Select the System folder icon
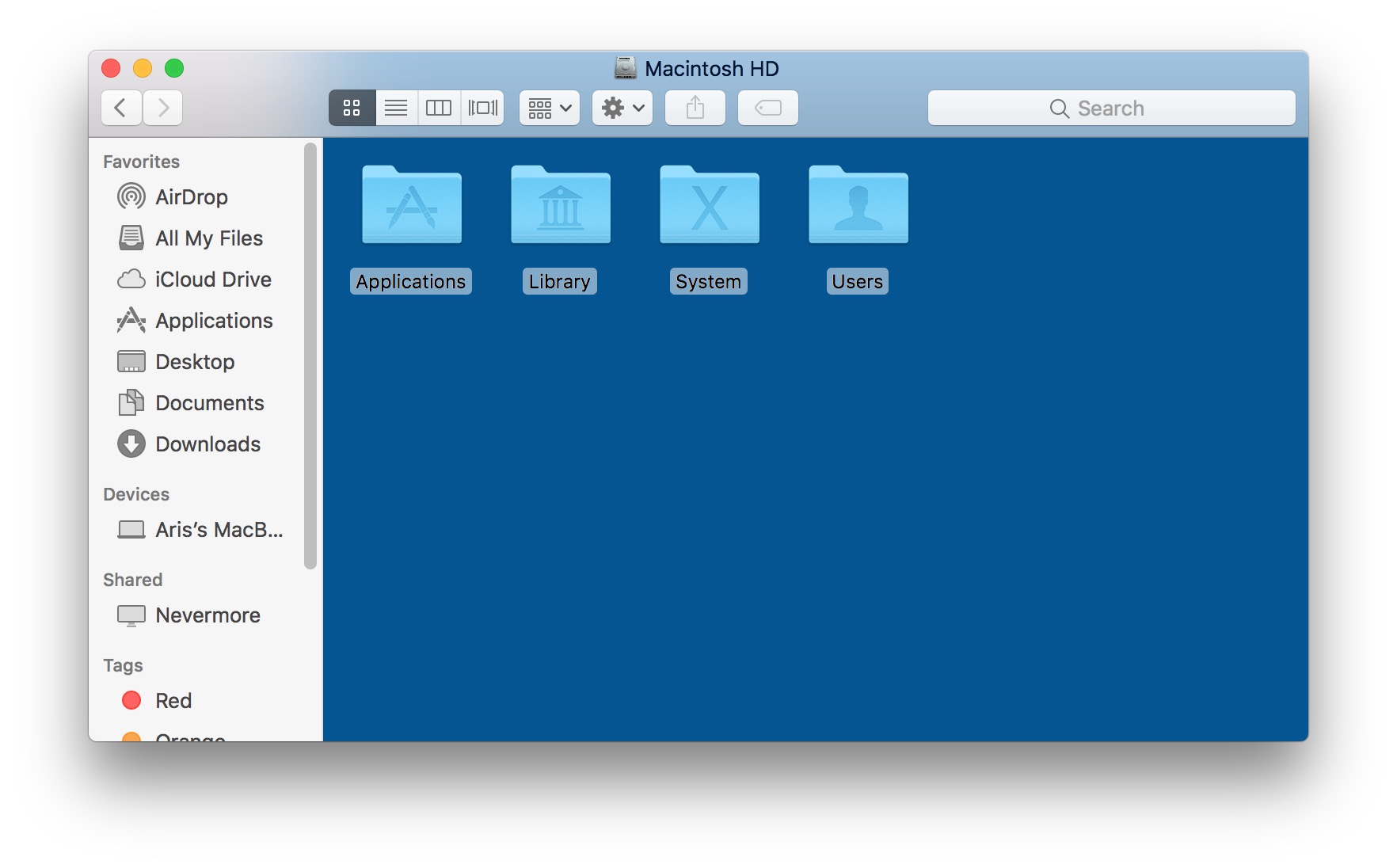Image resolution: width=1397 pixels, height=868 pixels. 710,204
